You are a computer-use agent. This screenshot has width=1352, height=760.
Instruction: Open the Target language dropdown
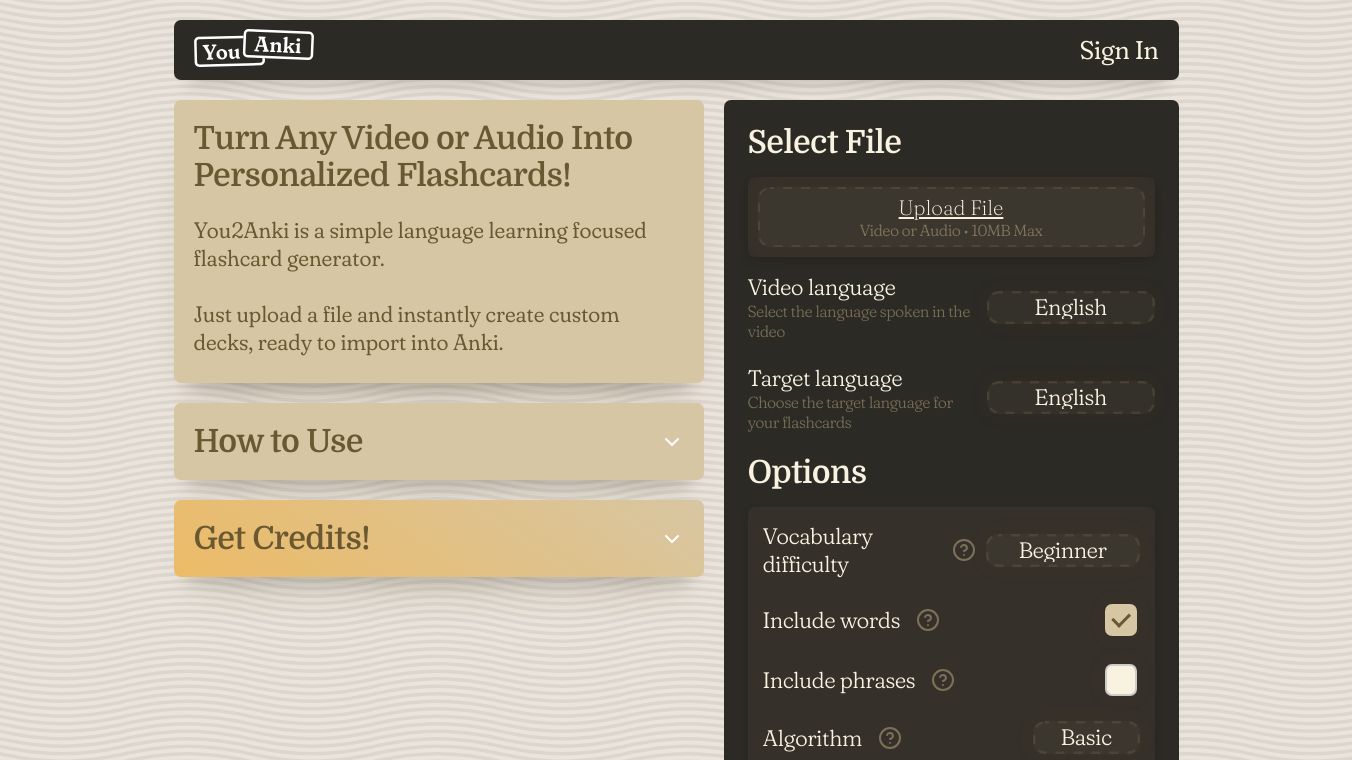click(x=1070, y=398)
